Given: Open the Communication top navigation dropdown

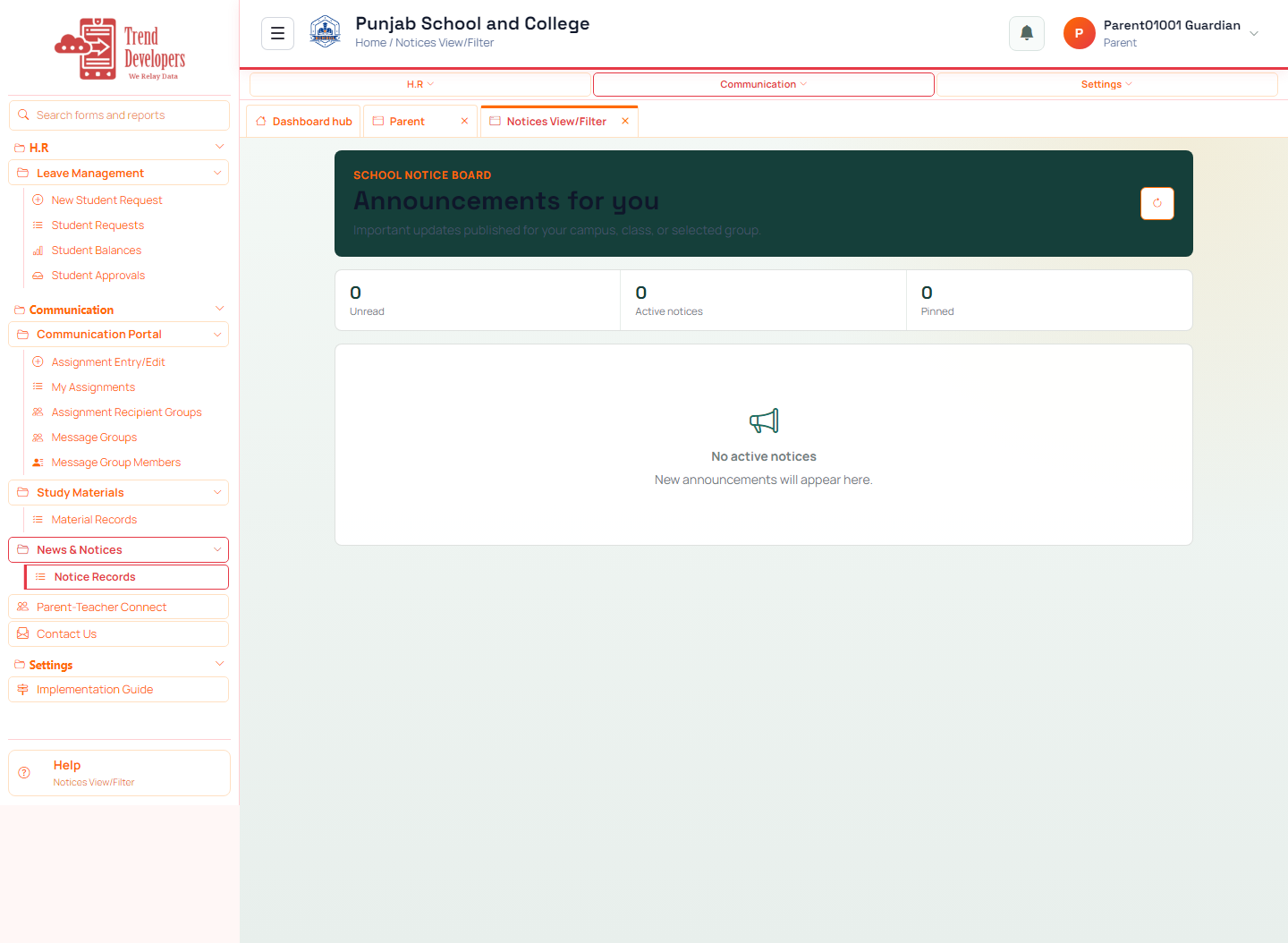Looking at the screenshot, I should coord(764,84).
